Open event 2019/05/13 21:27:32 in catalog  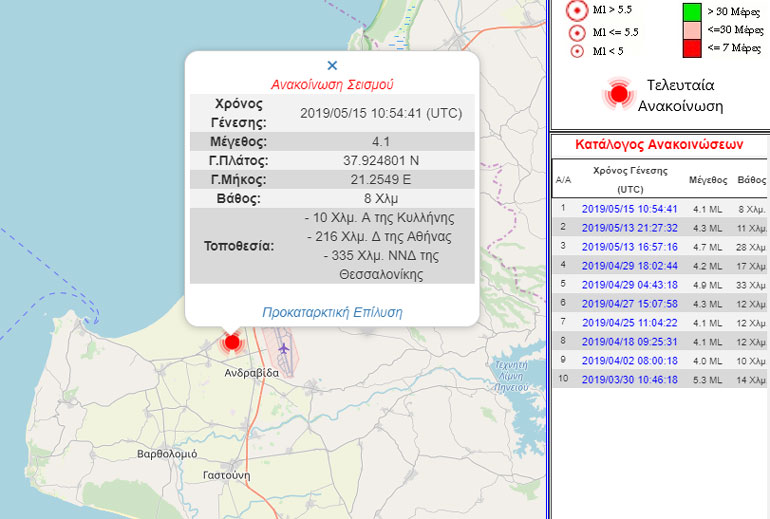[629, 228]
